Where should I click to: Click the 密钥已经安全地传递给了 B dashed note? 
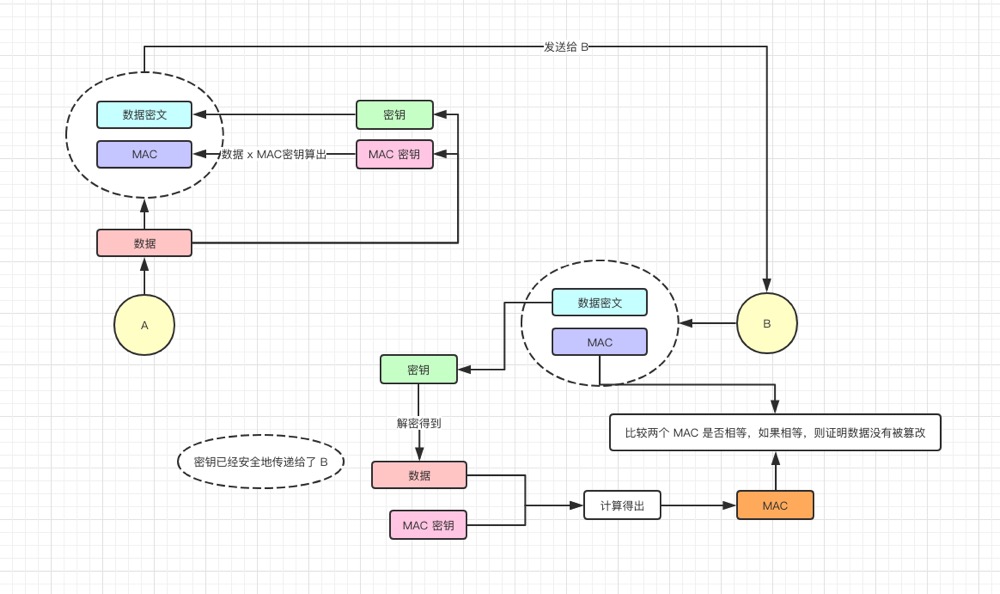(261, 462)
